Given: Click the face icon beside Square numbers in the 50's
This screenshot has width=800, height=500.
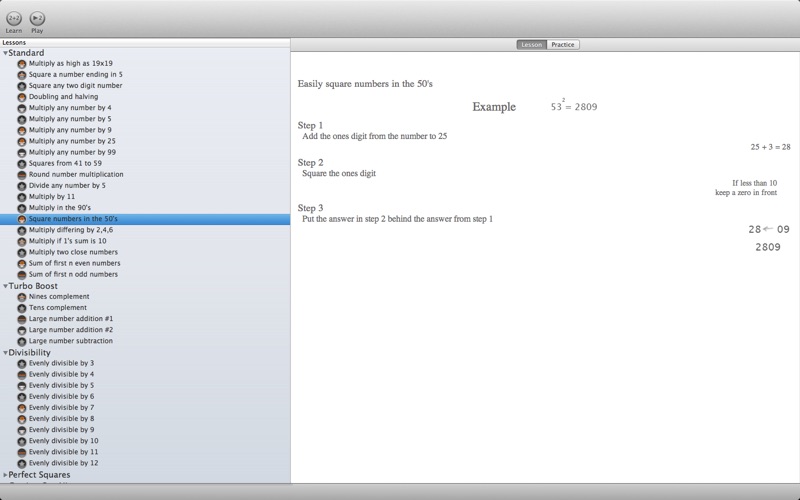Looking at the screenshot, I should 21,219.
